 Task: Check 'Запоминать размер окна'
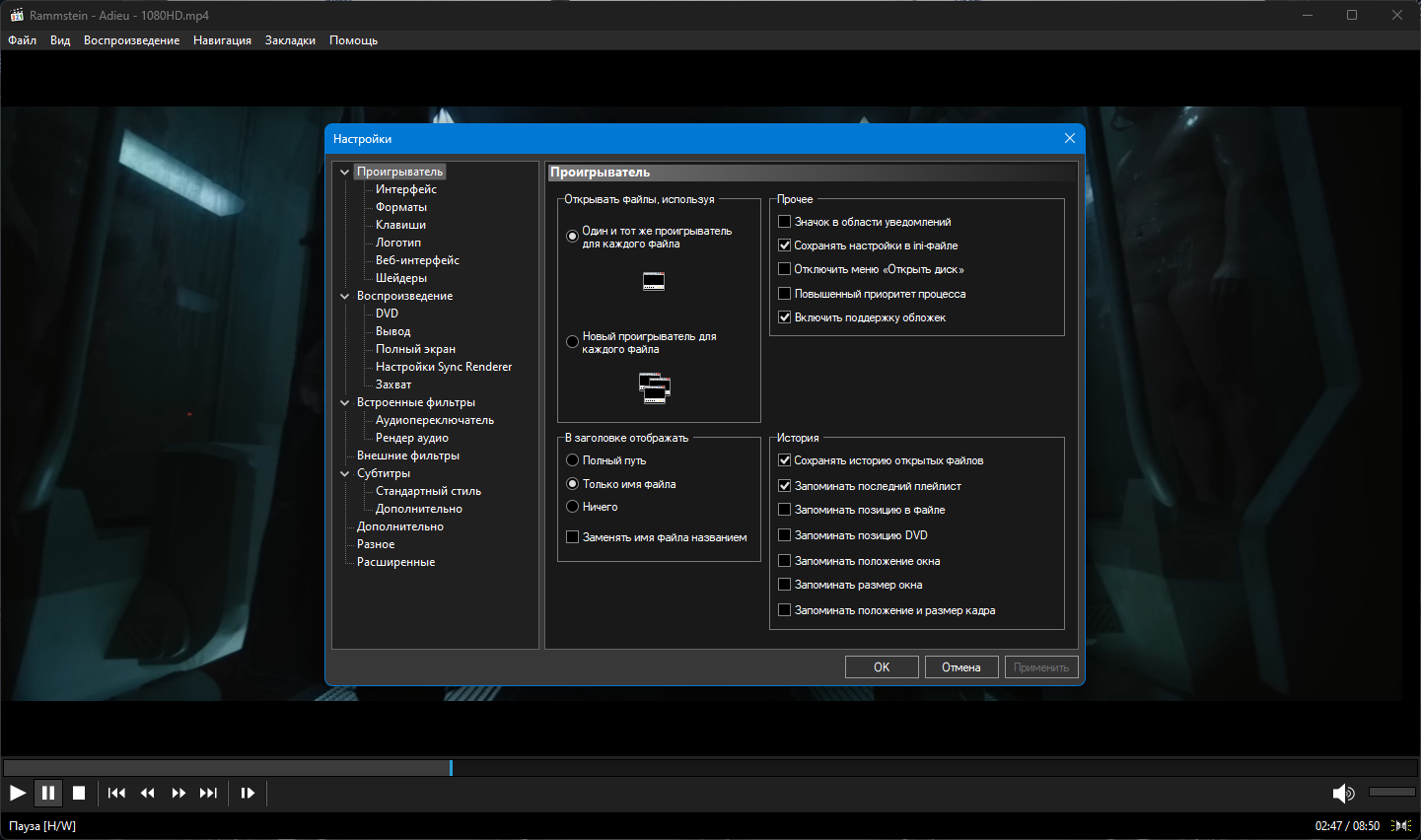[x=785, y=585]
